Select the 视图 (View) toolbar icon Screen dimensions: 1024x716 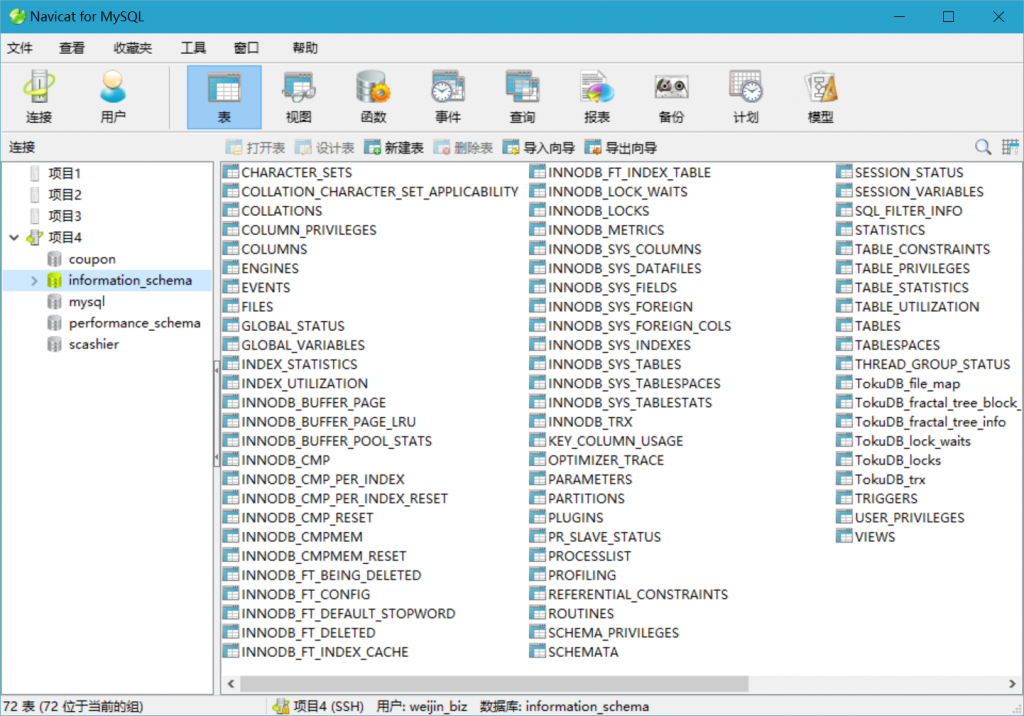pos(298,97)
